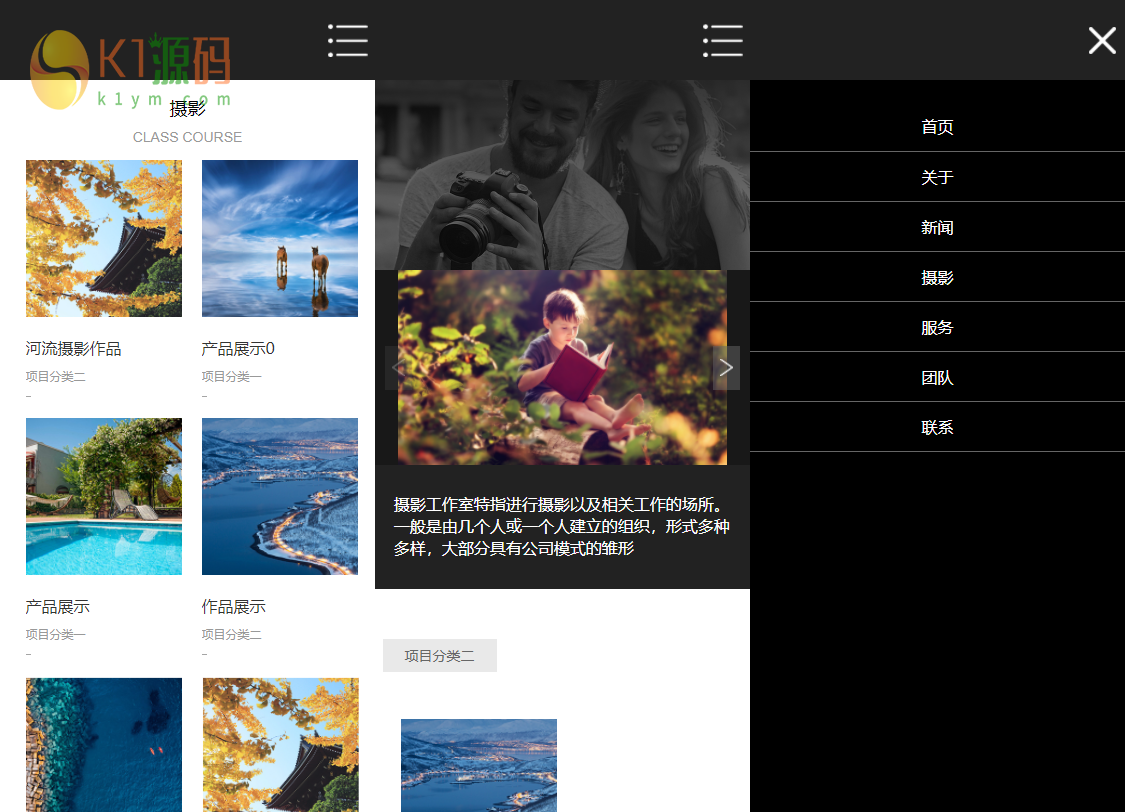Close the navigation menu with X icon
Screen dimensions: 1125x812
[1102, 41]
